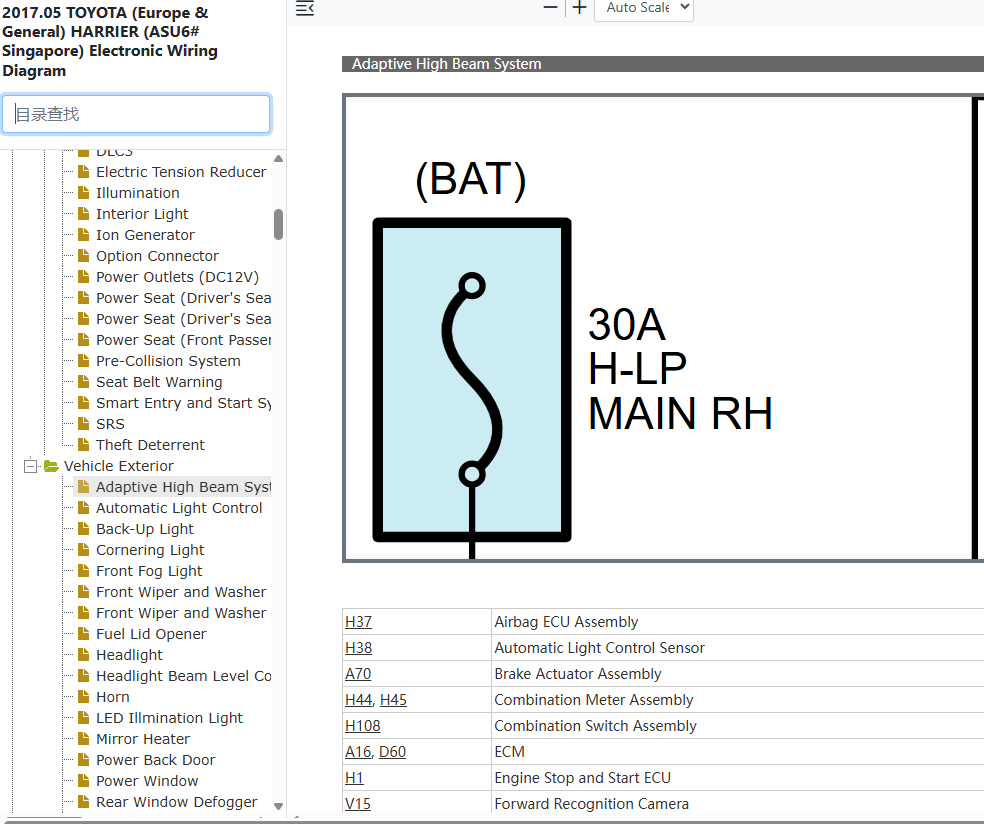984x824 pixels.
Task: Open the A16 connector link
Action: tap(358, 752)
